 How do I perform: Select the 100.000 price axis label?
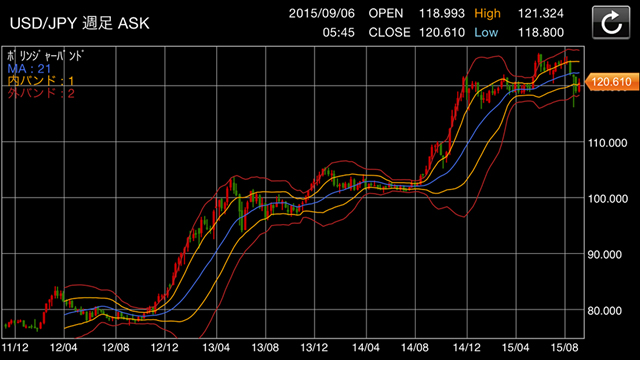[x=607, y=199]
